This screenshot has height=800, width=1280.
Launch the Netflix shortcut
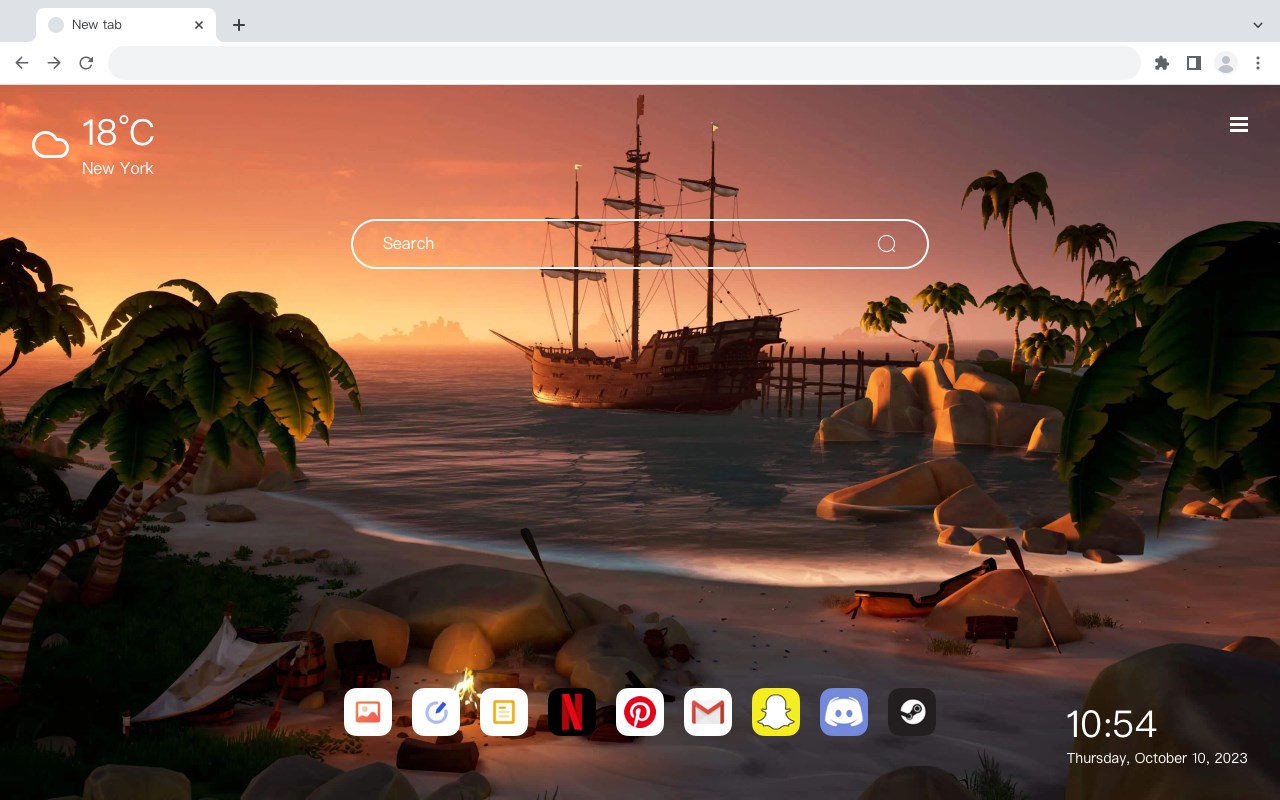572,712
